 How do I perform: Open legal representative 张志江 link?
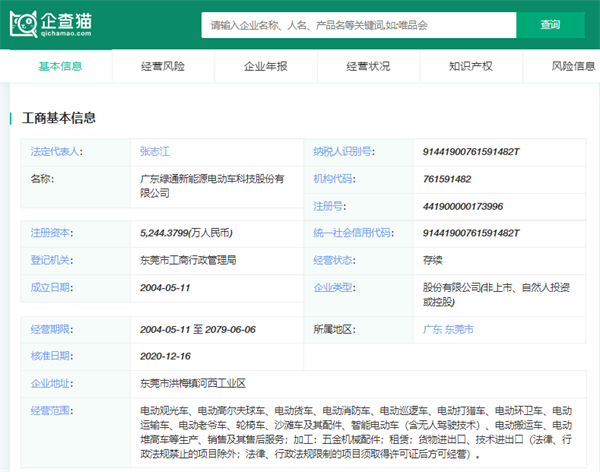point(155,152)
